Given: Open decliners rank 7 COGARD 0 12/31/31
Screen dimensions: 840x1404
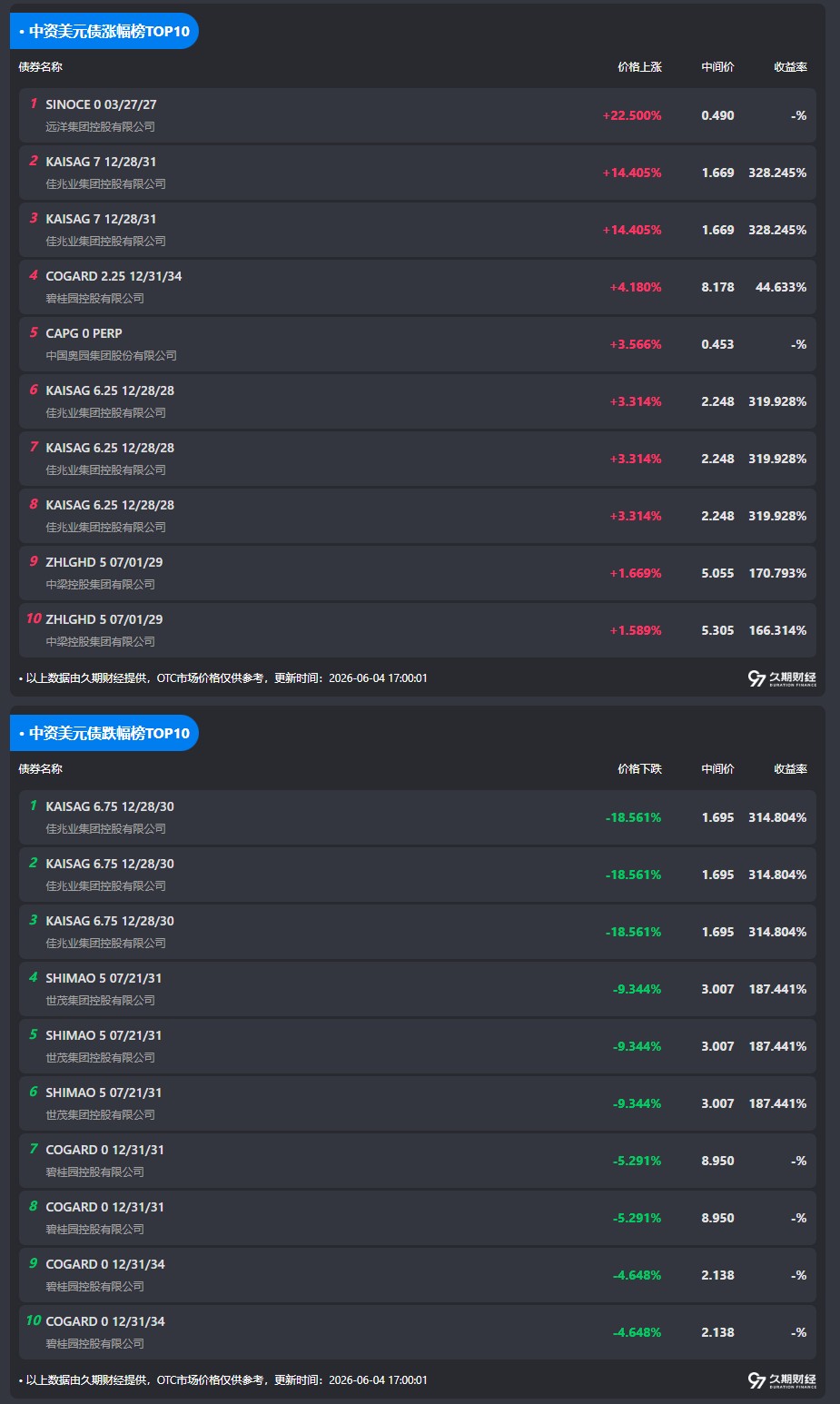Looking at the screenshot, I should tap(418, 1161).
